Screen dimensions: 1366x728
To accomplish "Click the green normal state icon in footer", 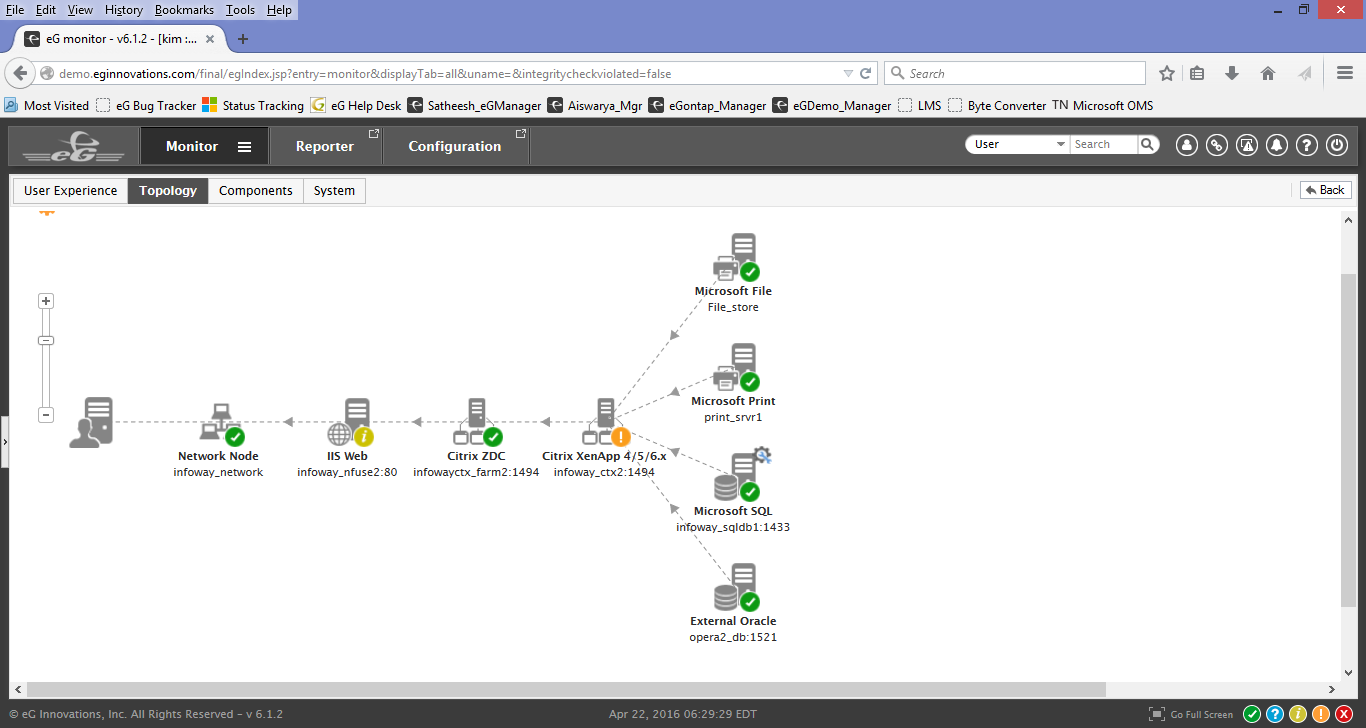I will 1252,714.
